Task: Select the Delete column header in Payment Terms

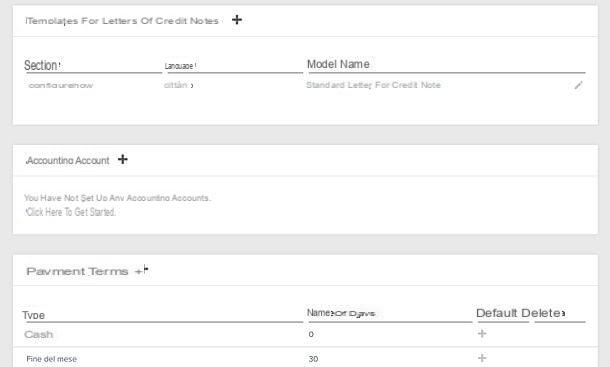Action: coord(543,313)
